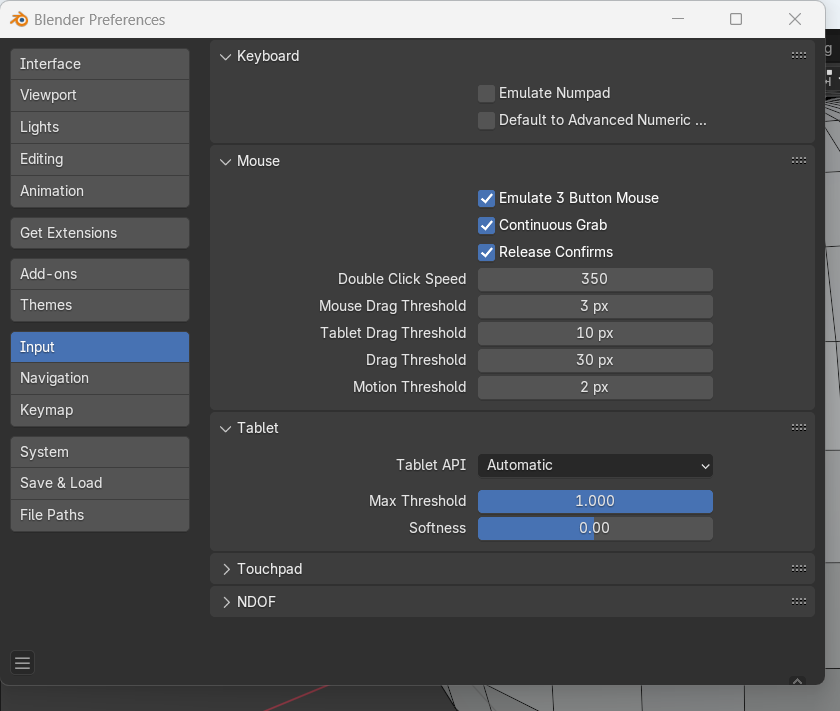Click Tablet panel drag grip icon

click(799, 427)
